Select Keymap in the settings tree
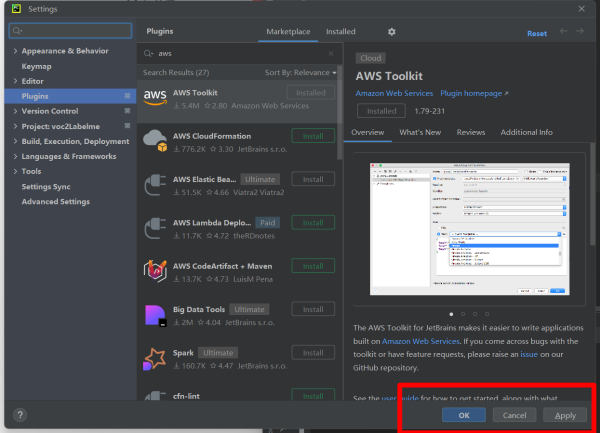Screen dimensions: 600x433 pos(36,65)
